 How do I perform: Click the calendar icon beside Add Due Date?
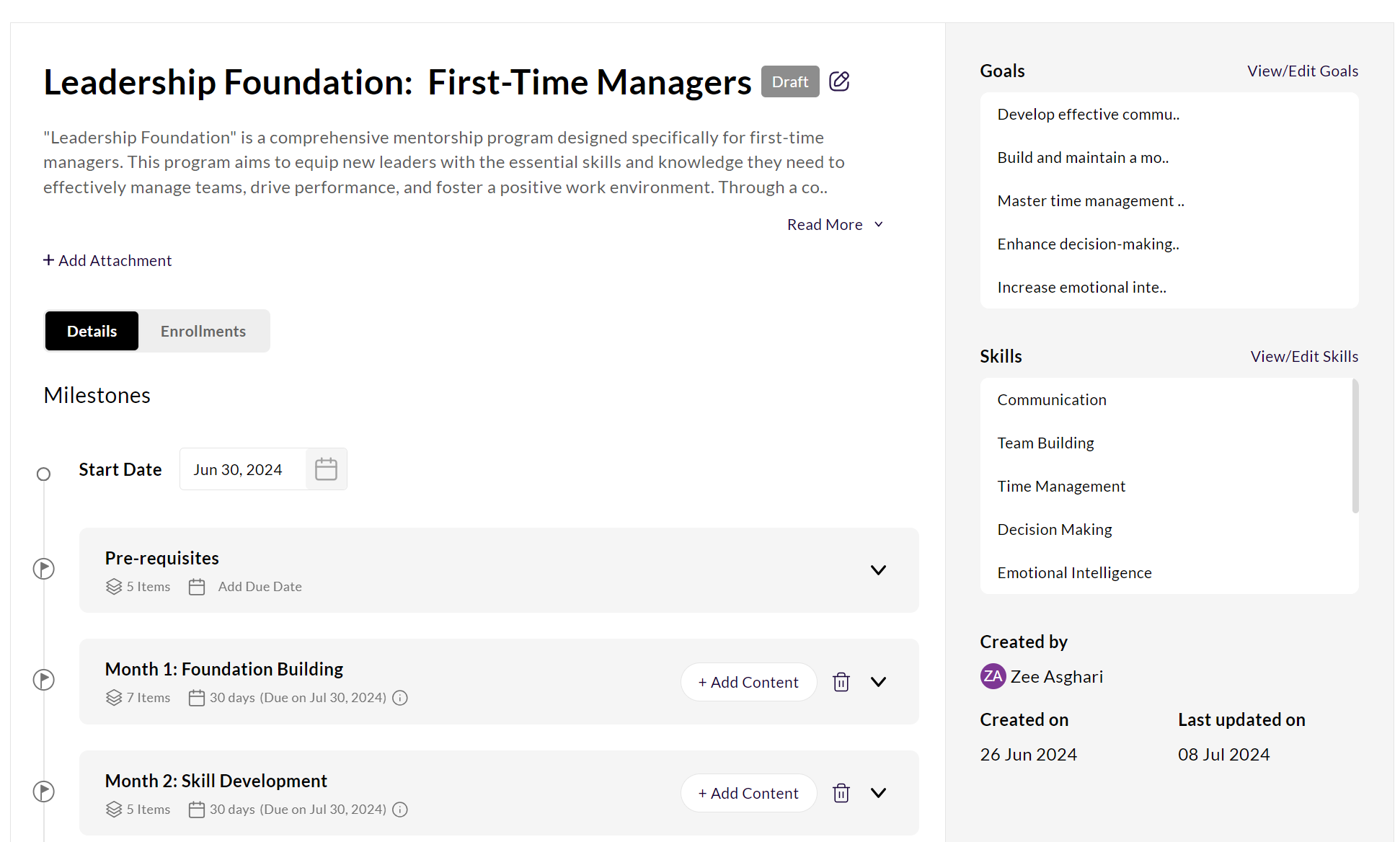[197, 587]
